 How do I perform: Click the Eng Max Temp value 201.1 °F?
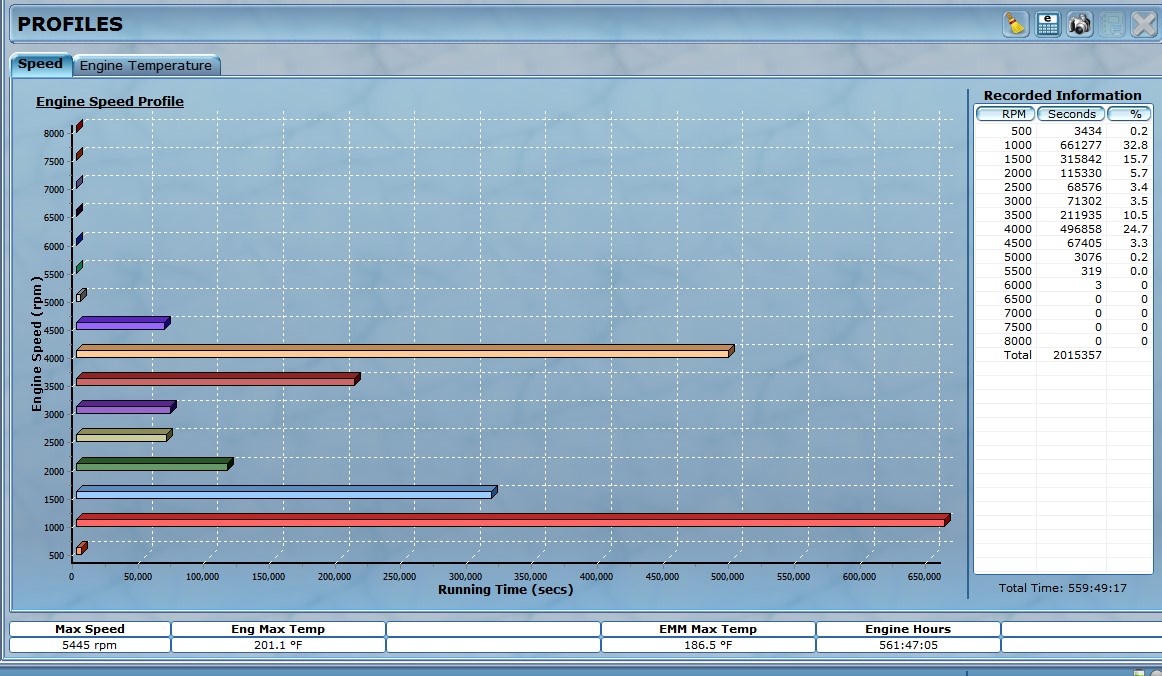coord(278,646)
